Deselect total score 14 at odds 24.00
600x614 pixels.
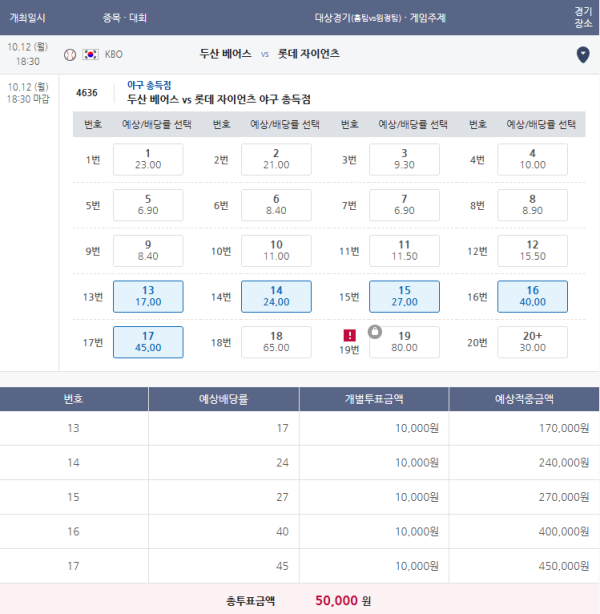(x=276, y=296)
